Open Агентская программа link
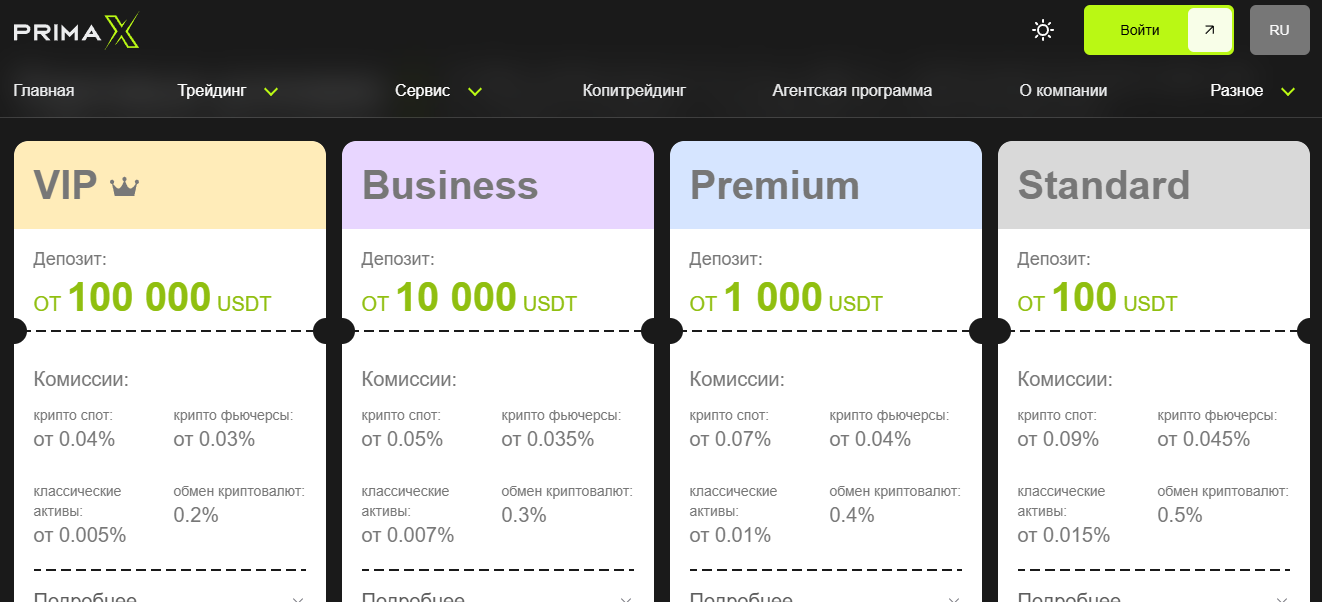This screenshot has height=602, width=1322. [852, 91]
